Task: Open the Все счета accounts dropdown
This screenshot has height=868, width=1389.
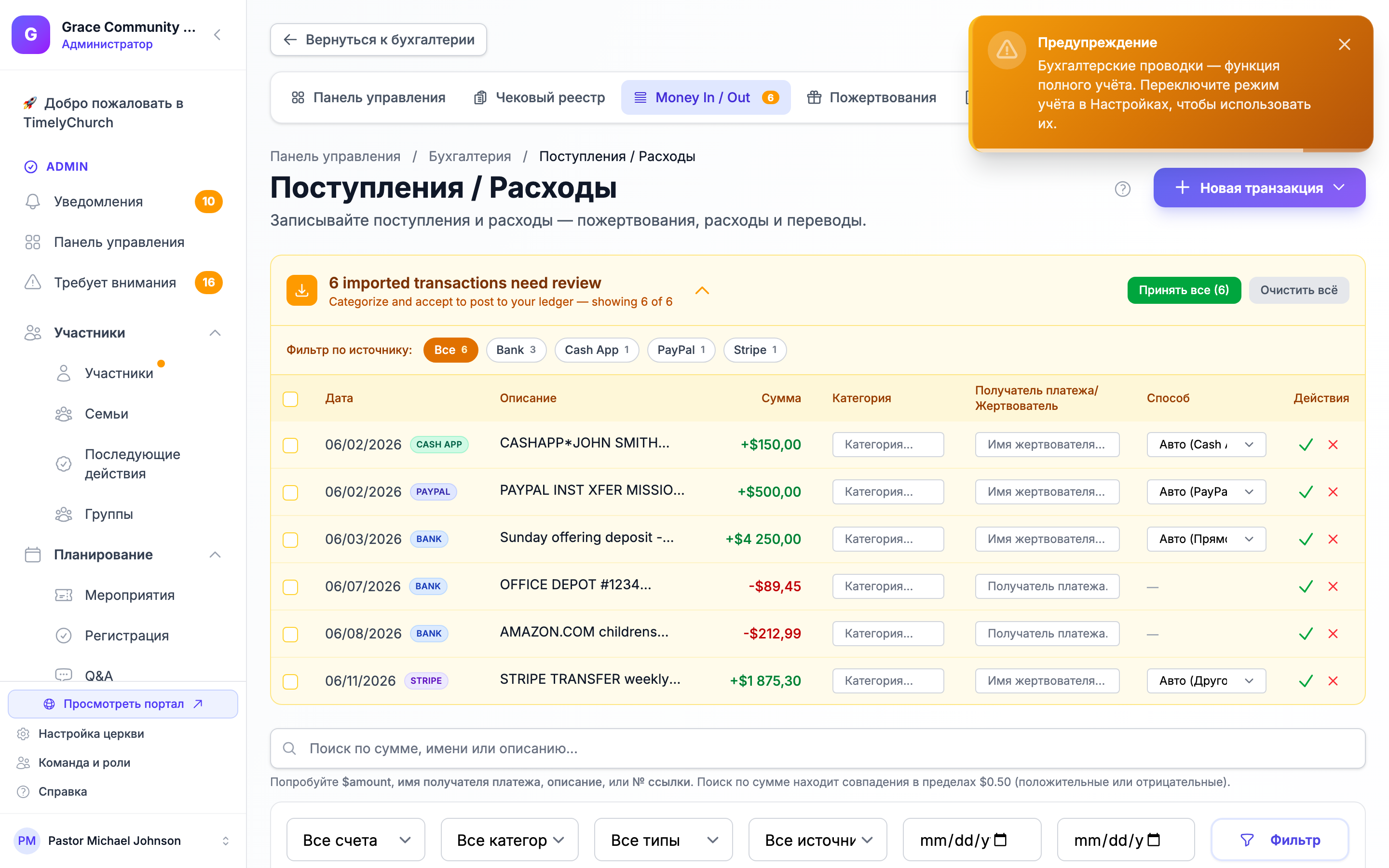Action: (356, 840)
